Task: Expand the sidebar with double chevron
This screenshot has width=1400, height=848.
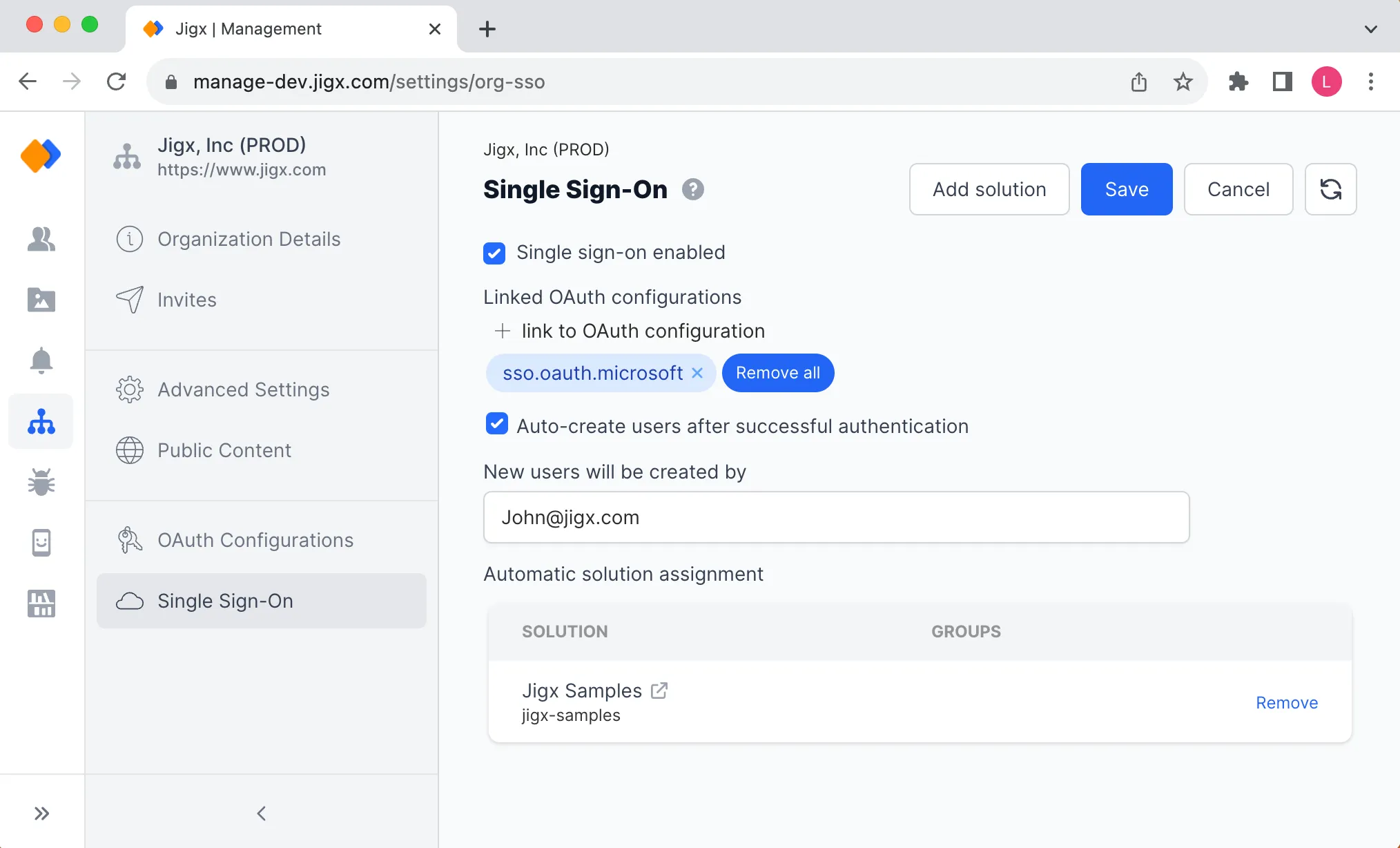Action: (x=42, y=813)
